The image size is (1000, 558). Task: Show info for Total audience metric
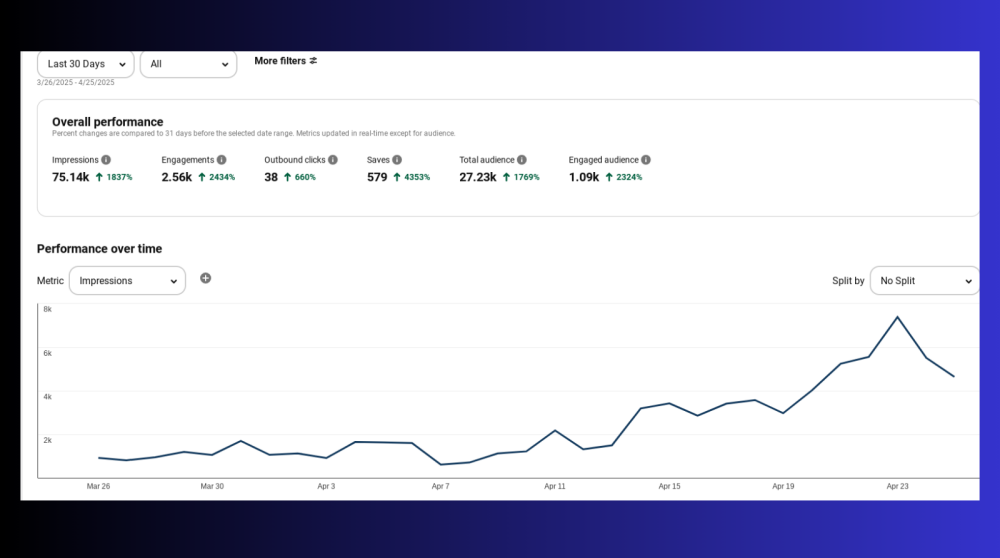tap(522, 160)
